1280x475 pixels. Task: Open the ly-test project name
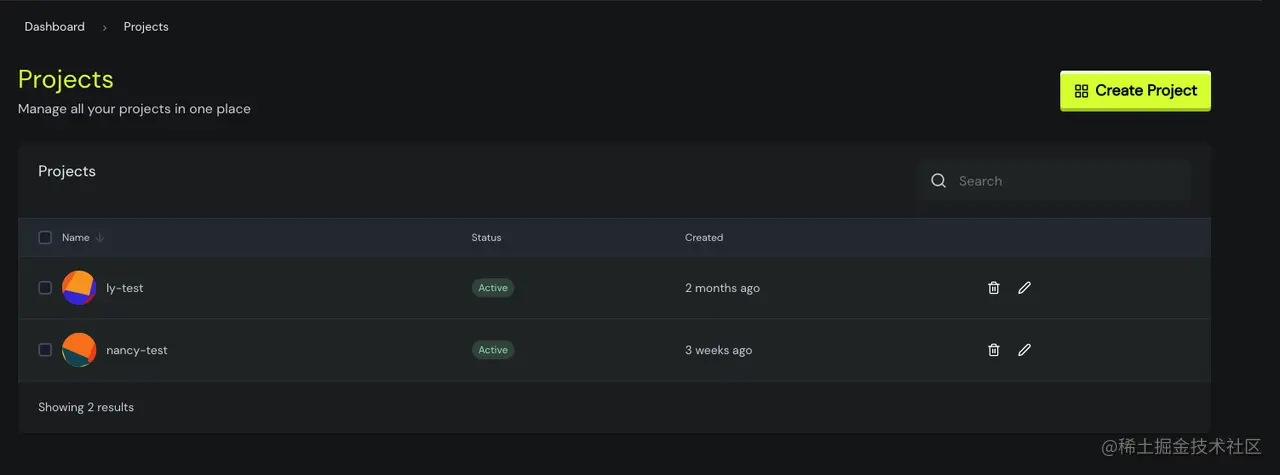(125, 288)
